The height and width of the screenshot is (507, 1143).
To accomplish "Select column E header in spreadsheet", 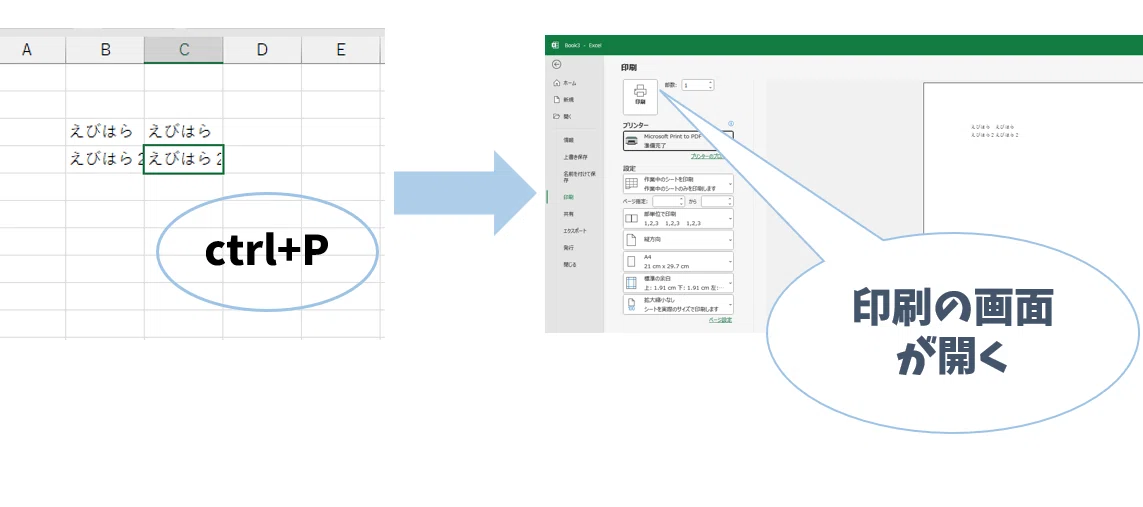I will point(340,50).
